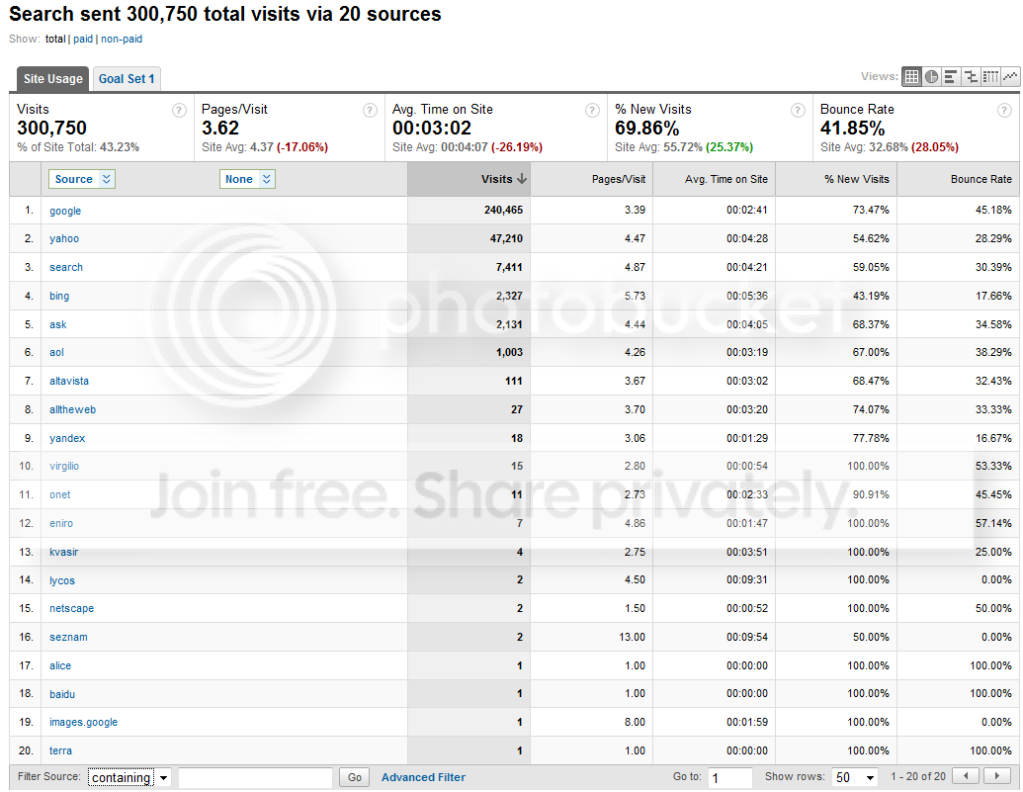
Task: Open the aol source link
Action: pos(57,352)
